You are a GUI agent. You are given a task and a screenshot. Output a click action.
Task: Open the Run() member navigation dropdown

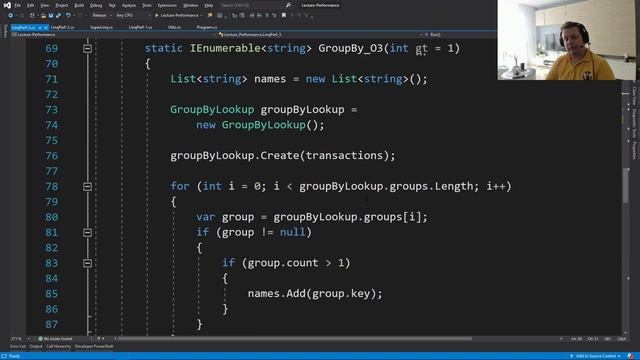point(459,35)
